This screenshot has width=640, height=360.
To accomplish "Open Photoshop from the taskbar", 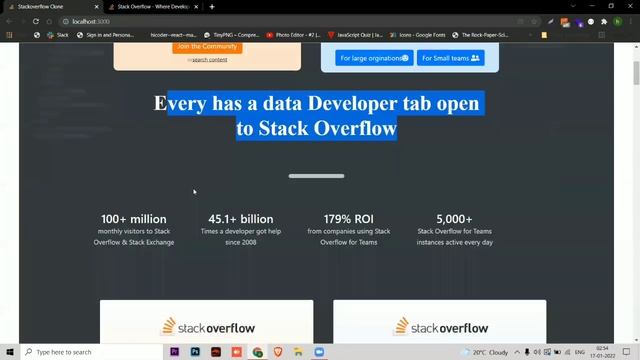I will click(x=195, y=352).
